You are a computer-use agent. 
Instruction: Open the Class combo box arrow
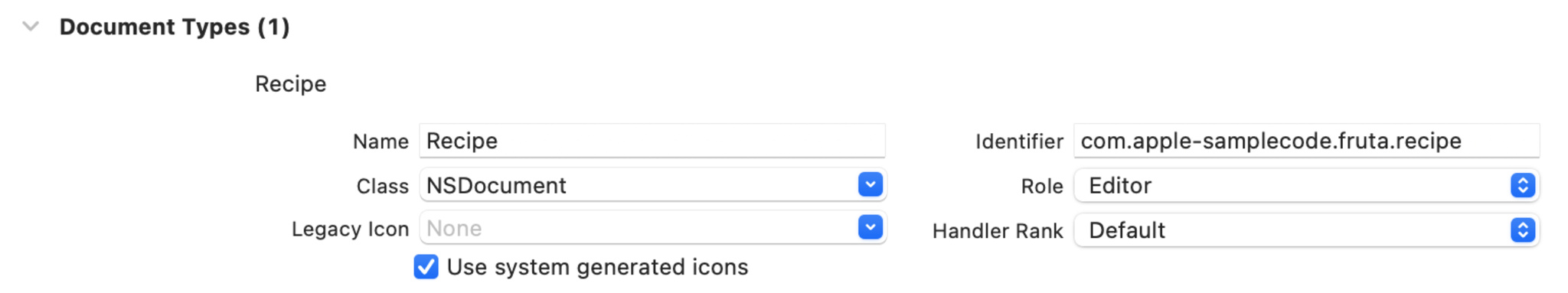click(871, 184)
